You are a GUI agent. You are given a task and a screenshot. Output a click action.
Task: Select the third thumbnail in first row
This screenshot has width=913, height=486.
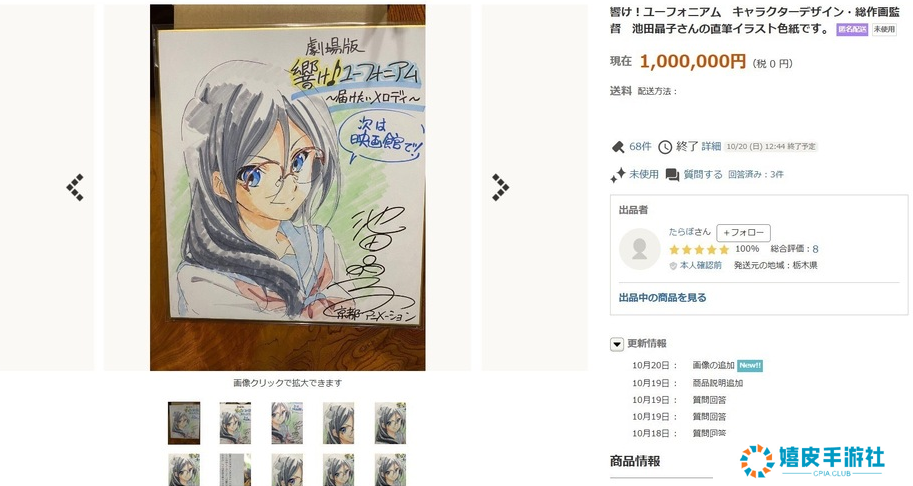[287, 423]
